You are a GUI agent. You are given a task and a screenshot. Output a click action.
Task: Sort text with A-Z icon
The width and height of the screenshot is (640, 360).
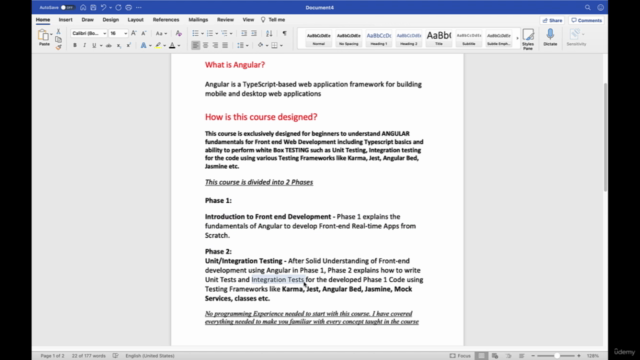click(x=269, y=33)
